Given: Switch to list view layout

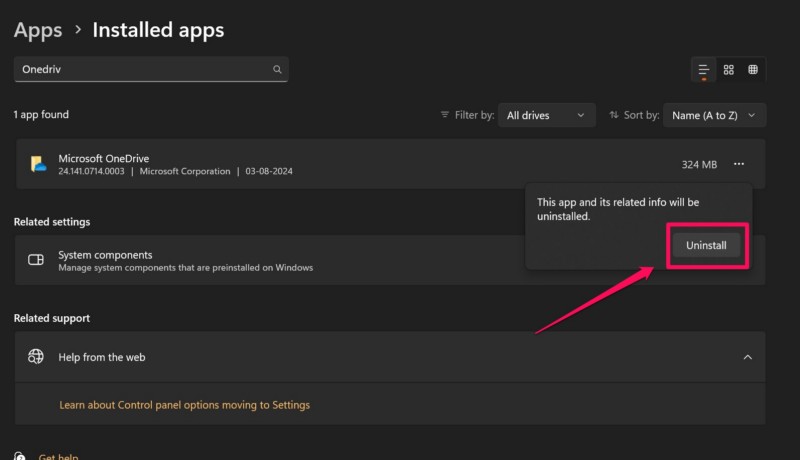Looking at the screenshot, I should coord(704,69).
